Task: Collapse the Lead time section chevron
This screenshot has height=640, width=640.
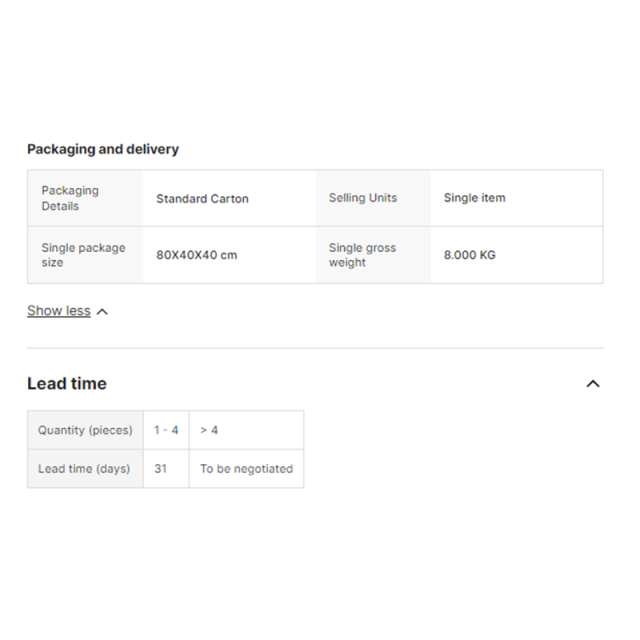Action: [x=593, y=384]
